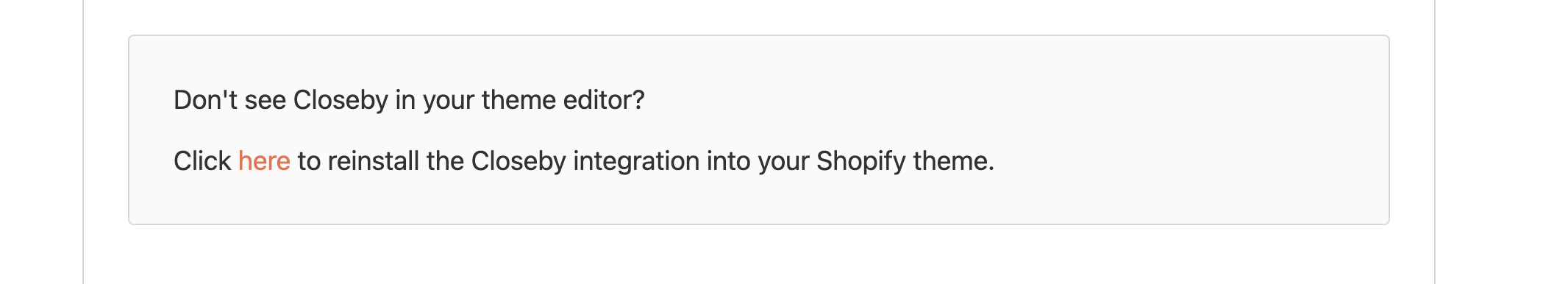Click 'theme editor?' at the heading's end

pos(563,100)
